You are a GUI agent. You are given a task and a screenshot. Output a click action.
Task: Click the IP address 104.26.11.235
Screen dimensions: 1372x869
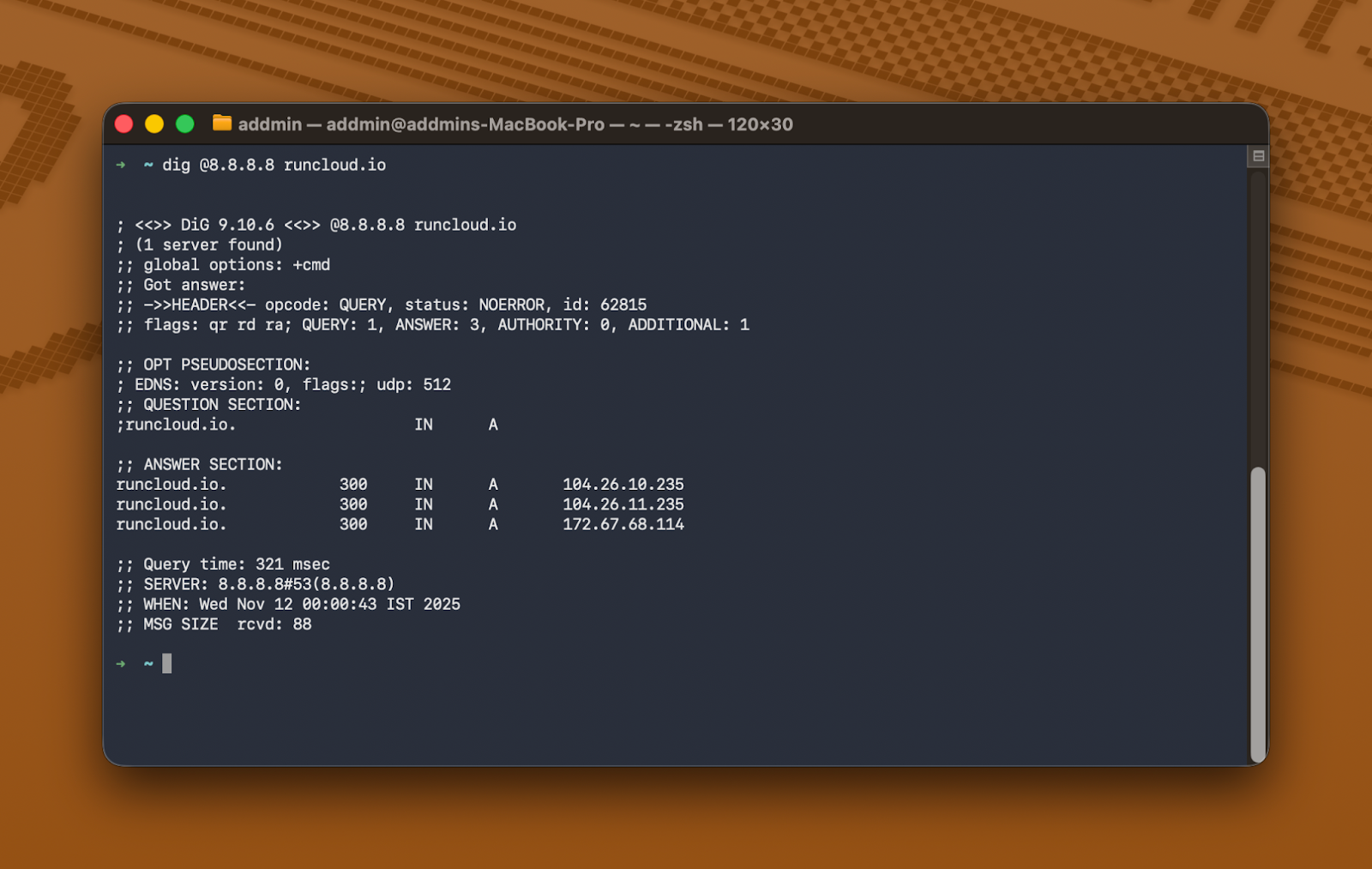coord(623,504)
